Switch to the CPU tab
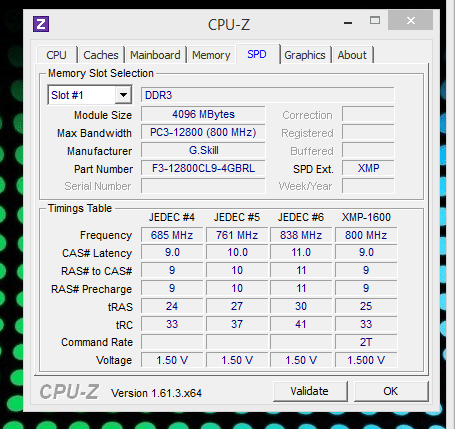The image size is (455, 429). click(56, 55)
